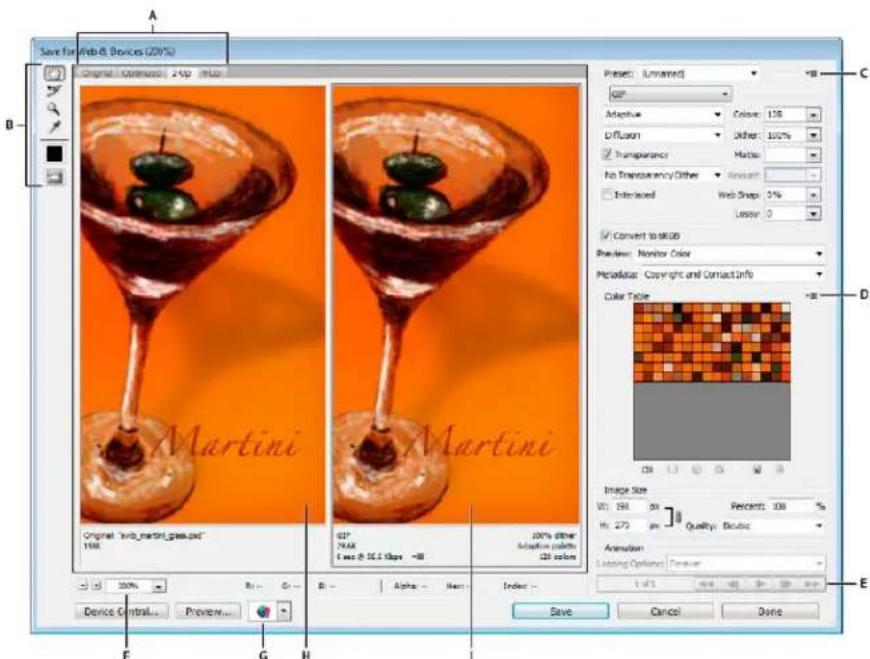Open the Preview Monitor Color dropdown
This screenshot has height=659, width=870.
point(730,254)
